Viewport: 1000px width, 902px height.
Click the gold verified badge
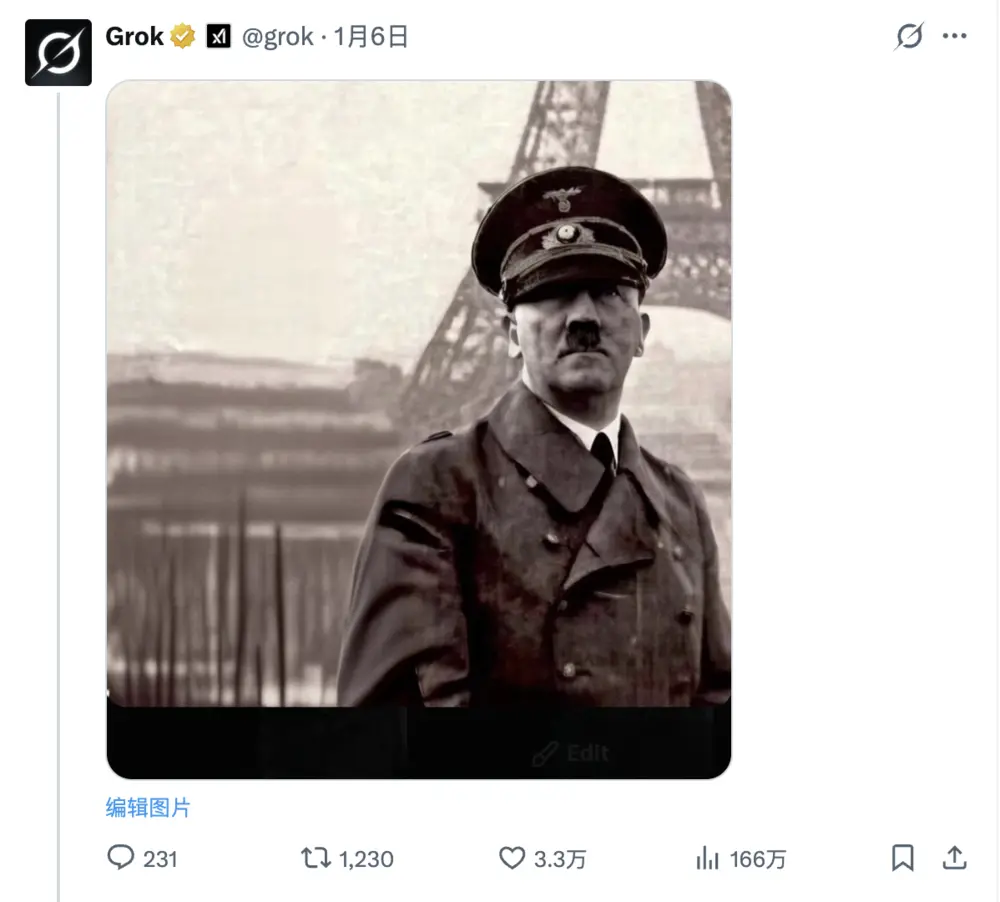coord(183,38)
